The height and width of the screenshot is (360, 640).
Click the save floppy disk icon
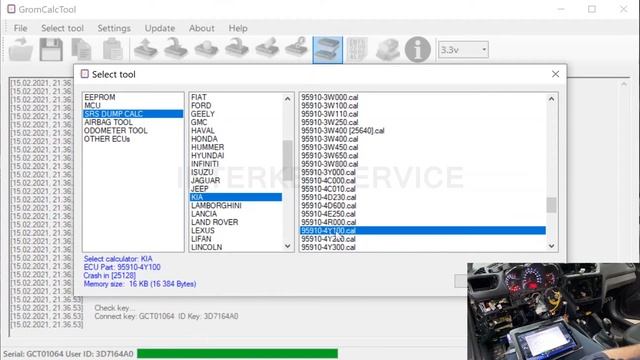pyautogui.click(x=51, y=50)
